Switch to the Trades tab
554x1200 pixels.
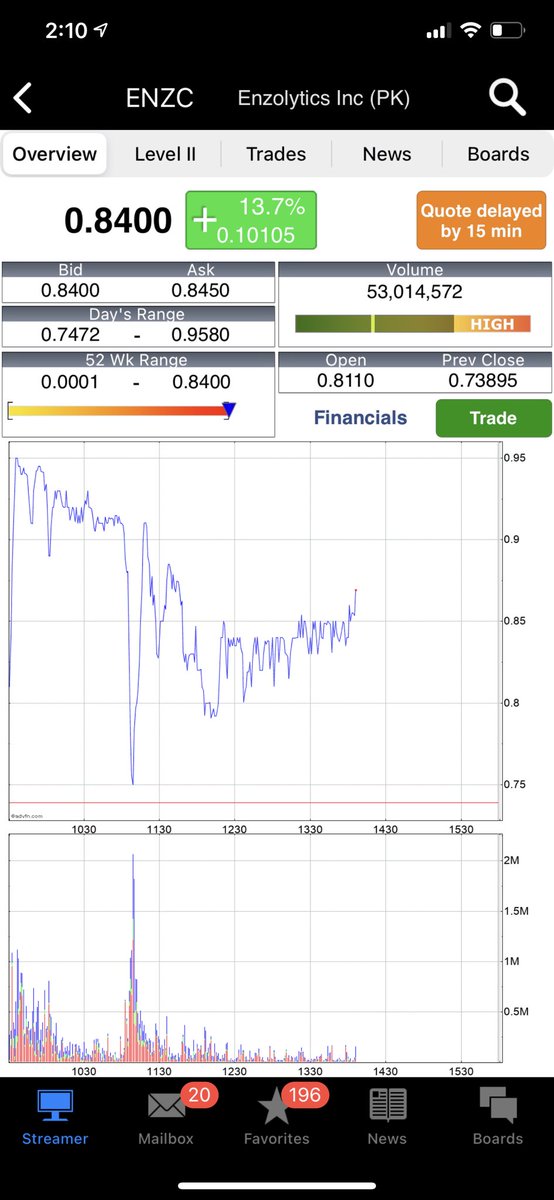pos(276,154)
